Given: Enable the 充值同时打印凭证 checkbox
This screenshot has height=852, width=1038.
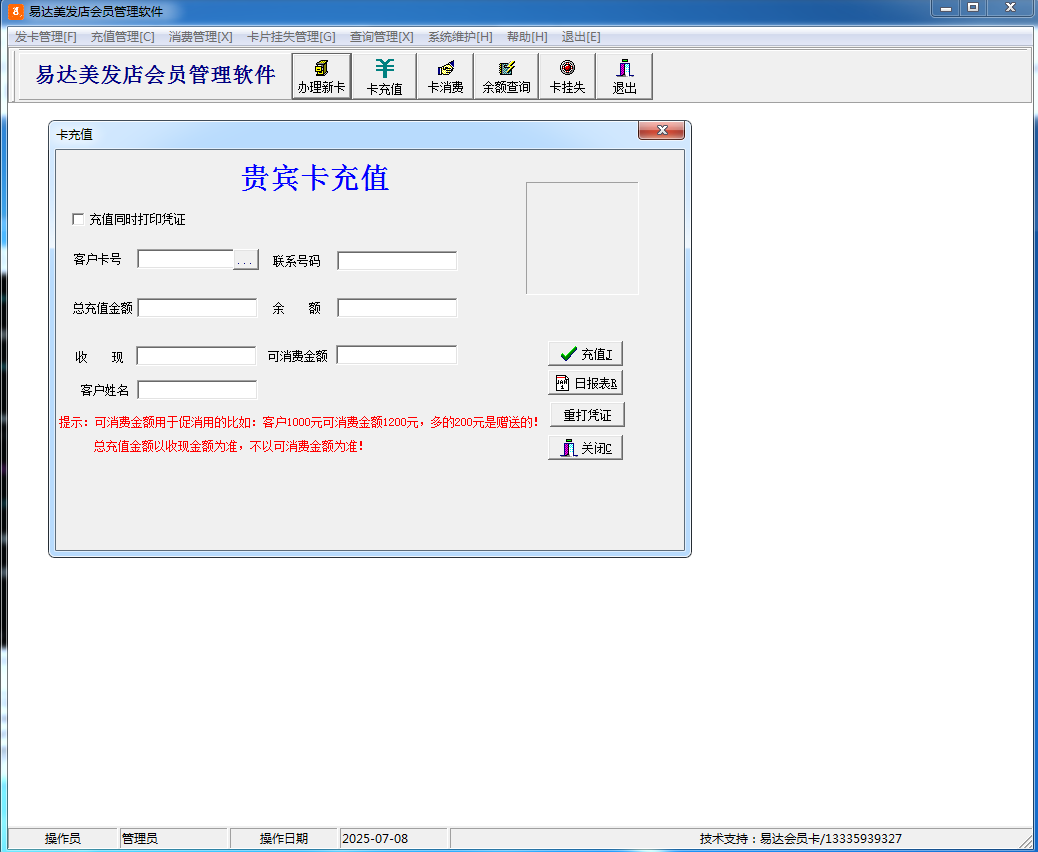Looking at the screenshot, I should tap(78, 219).
